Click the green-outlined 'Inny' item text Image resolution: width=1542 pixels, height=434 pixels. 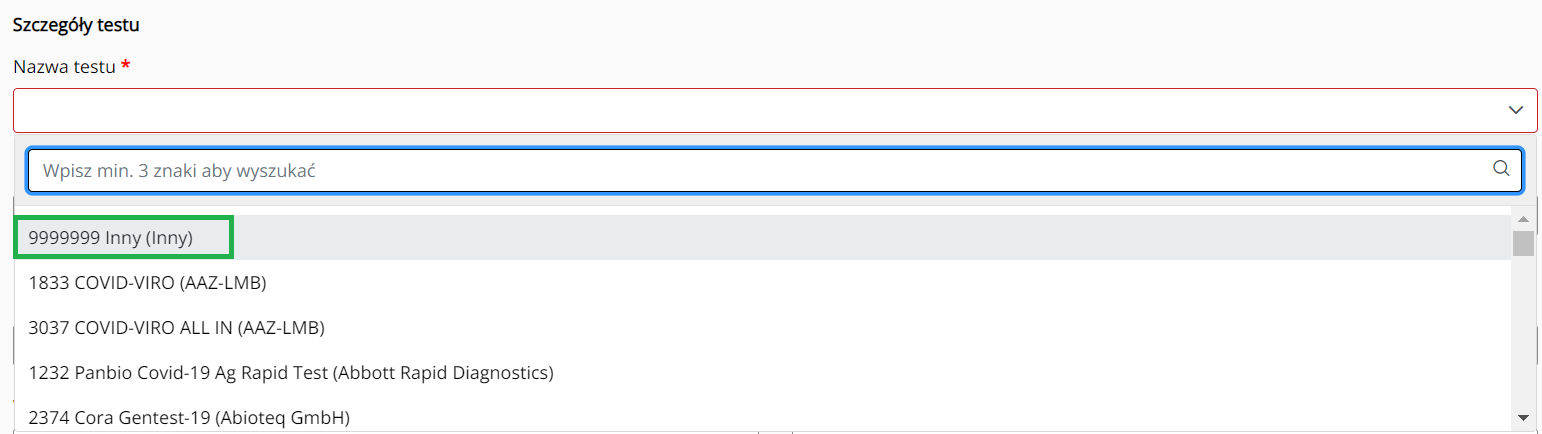tap(124, 238)
